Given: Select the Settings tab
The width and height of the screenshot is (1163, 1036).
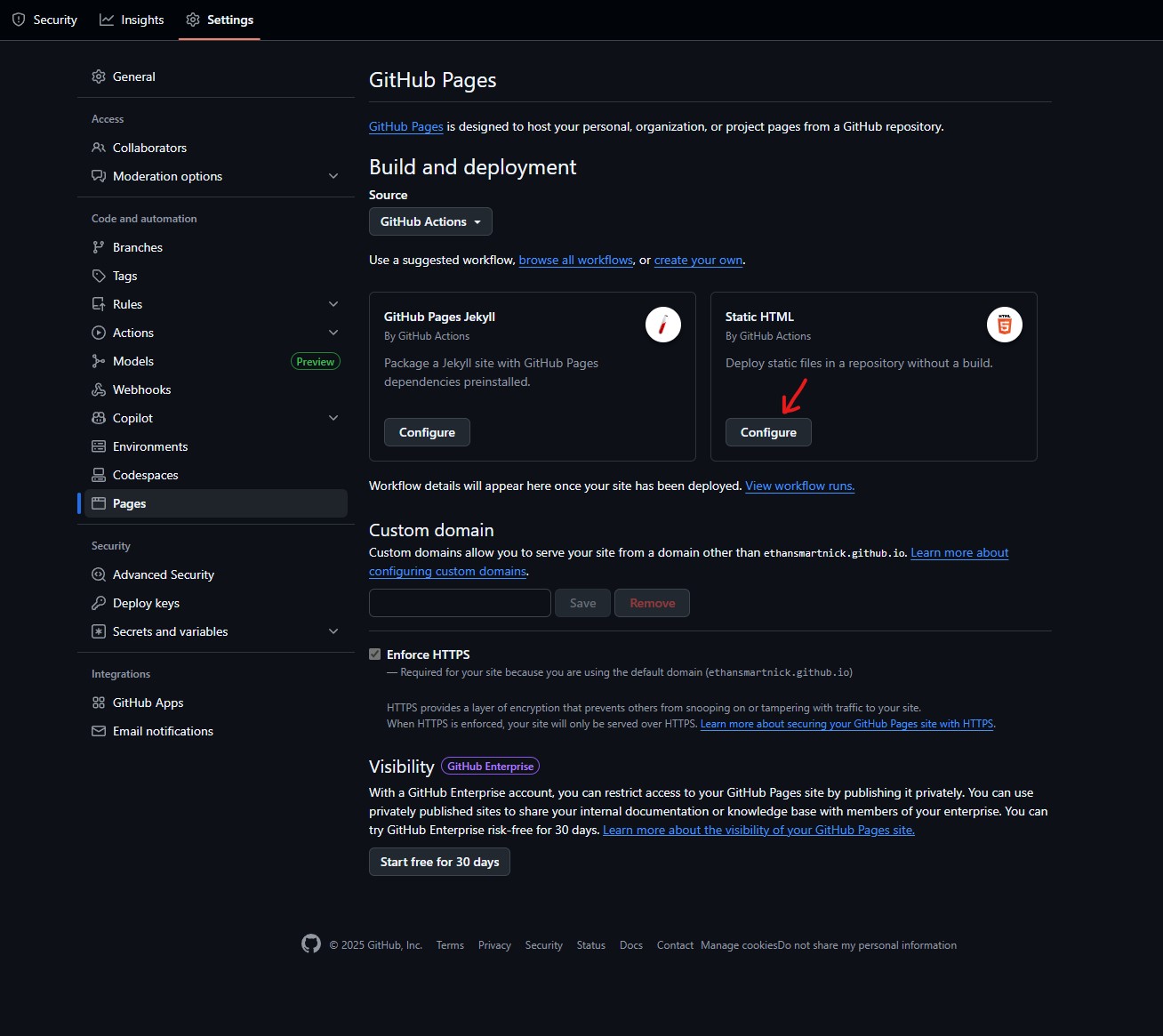Looking at the screenshot, I should pos(220,20).
